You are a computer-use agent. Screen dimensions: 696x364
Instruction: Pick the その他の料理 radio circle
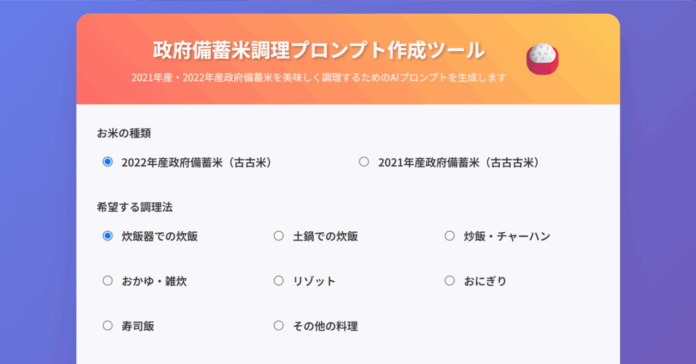[x=279, y=325]
